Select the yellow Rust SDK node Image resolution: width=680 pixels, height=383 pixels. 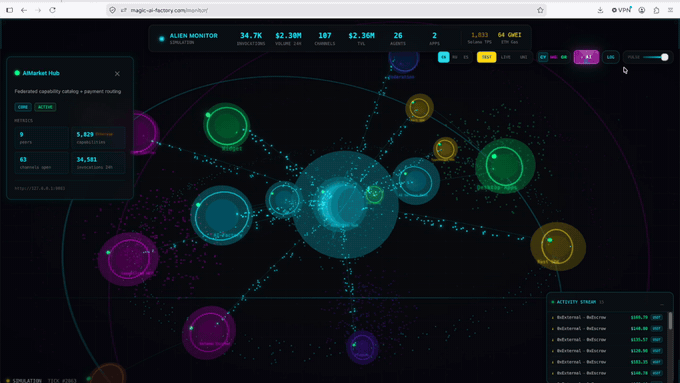(558, 246)
